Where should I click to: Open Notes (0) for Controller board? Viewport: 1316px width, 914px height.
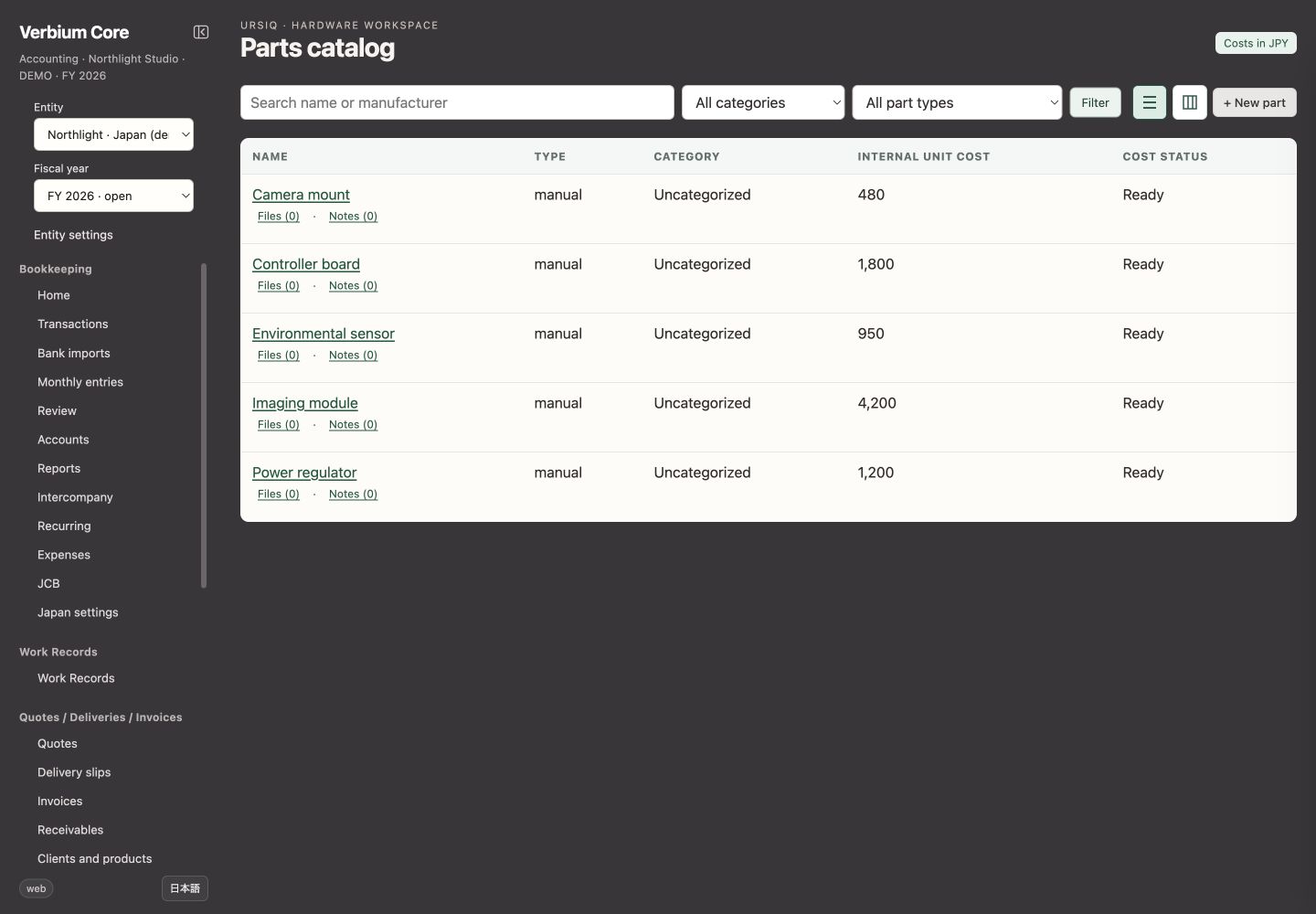353,286
